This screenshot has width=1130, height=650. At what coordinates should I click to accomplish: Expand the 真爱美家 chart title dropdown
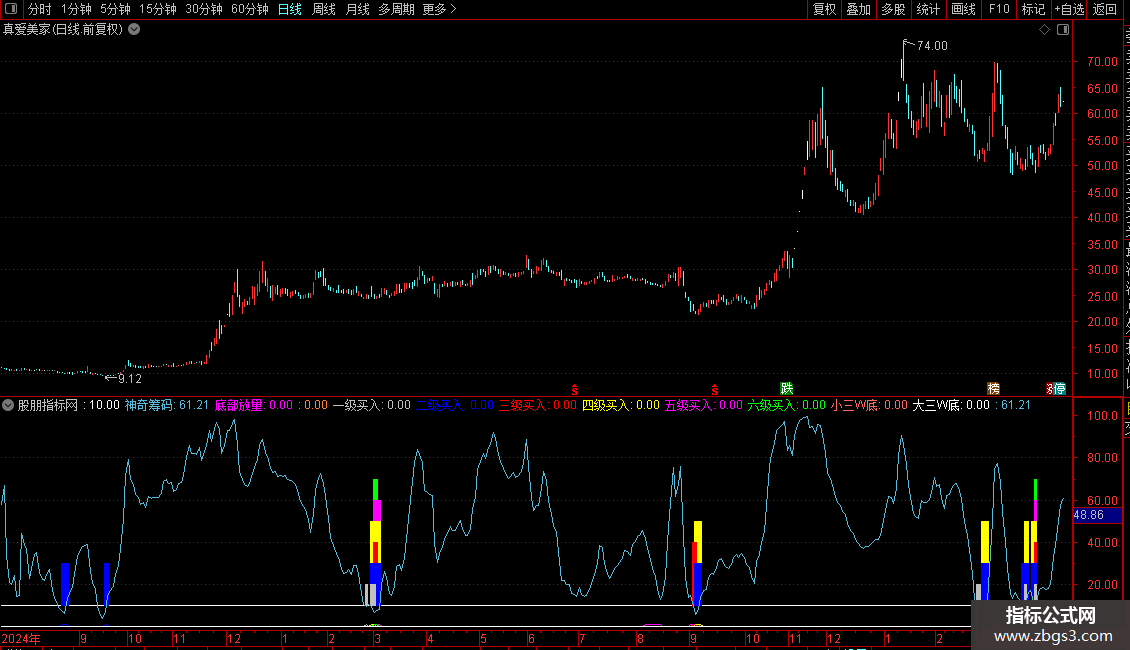pos(134,30)
